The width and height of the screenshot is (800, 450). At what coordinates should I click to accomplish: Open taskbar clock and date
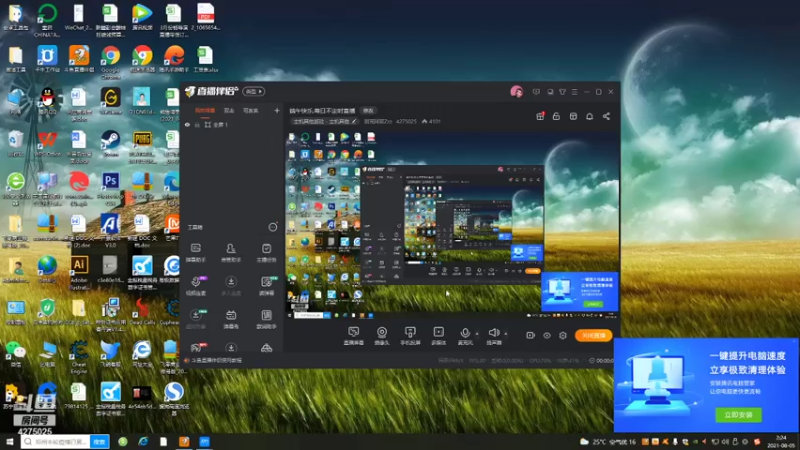coord(781,441)
